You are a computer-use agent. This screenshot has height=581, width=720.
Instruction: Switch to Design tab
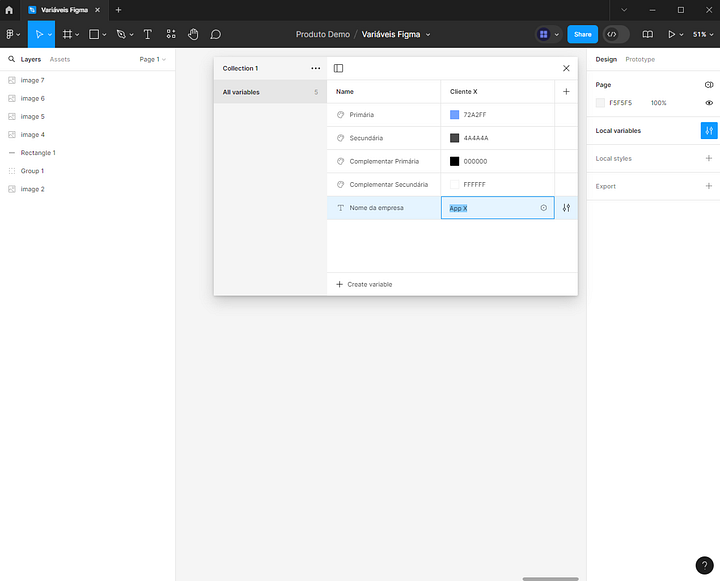coord(606,59)
